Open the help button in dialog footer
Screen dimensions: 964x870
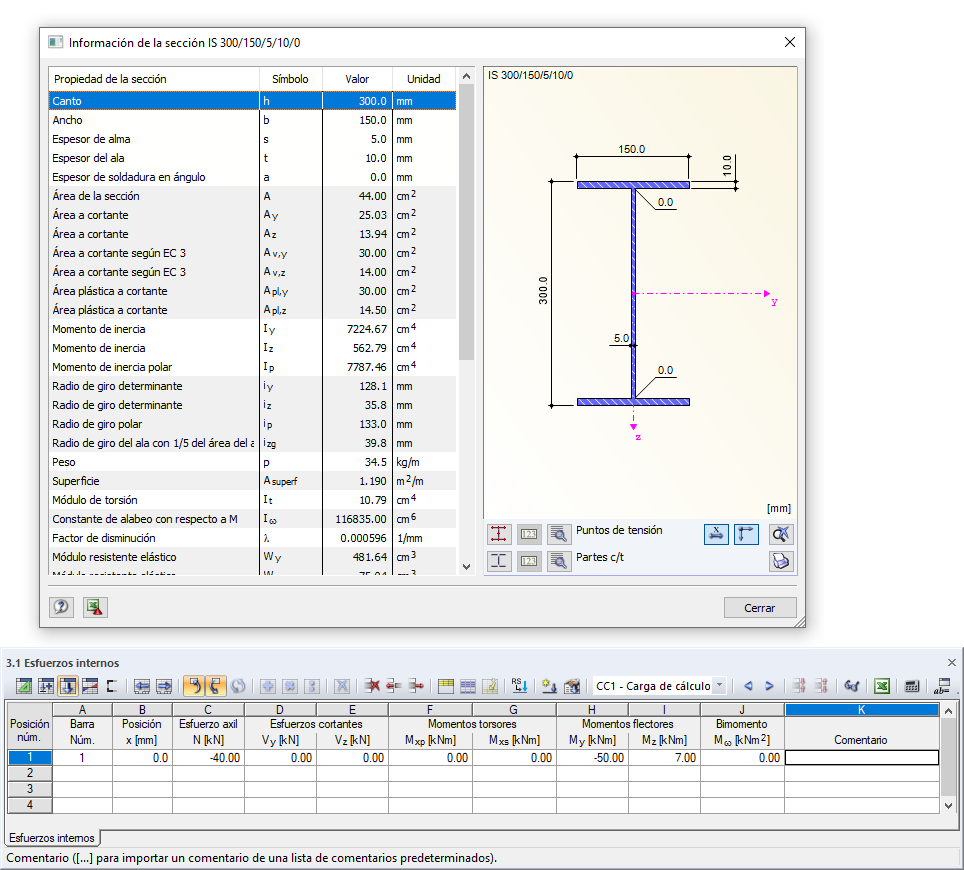(62, 607)
